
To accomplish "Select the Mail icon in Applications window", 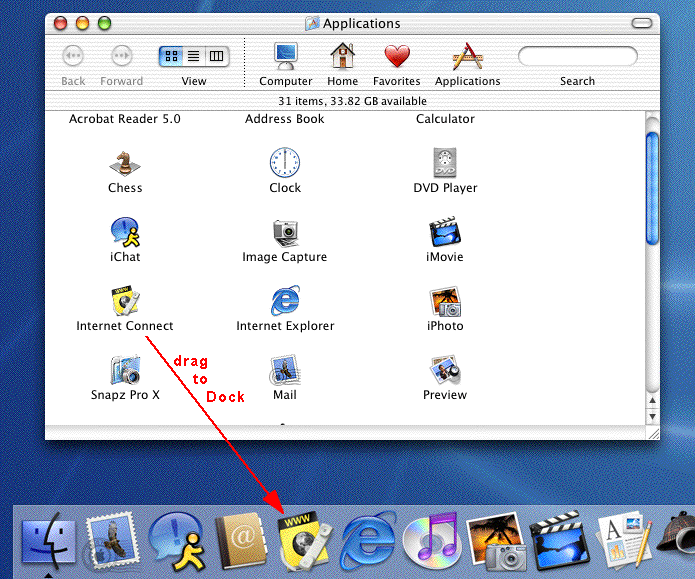I will coord(285,370).
